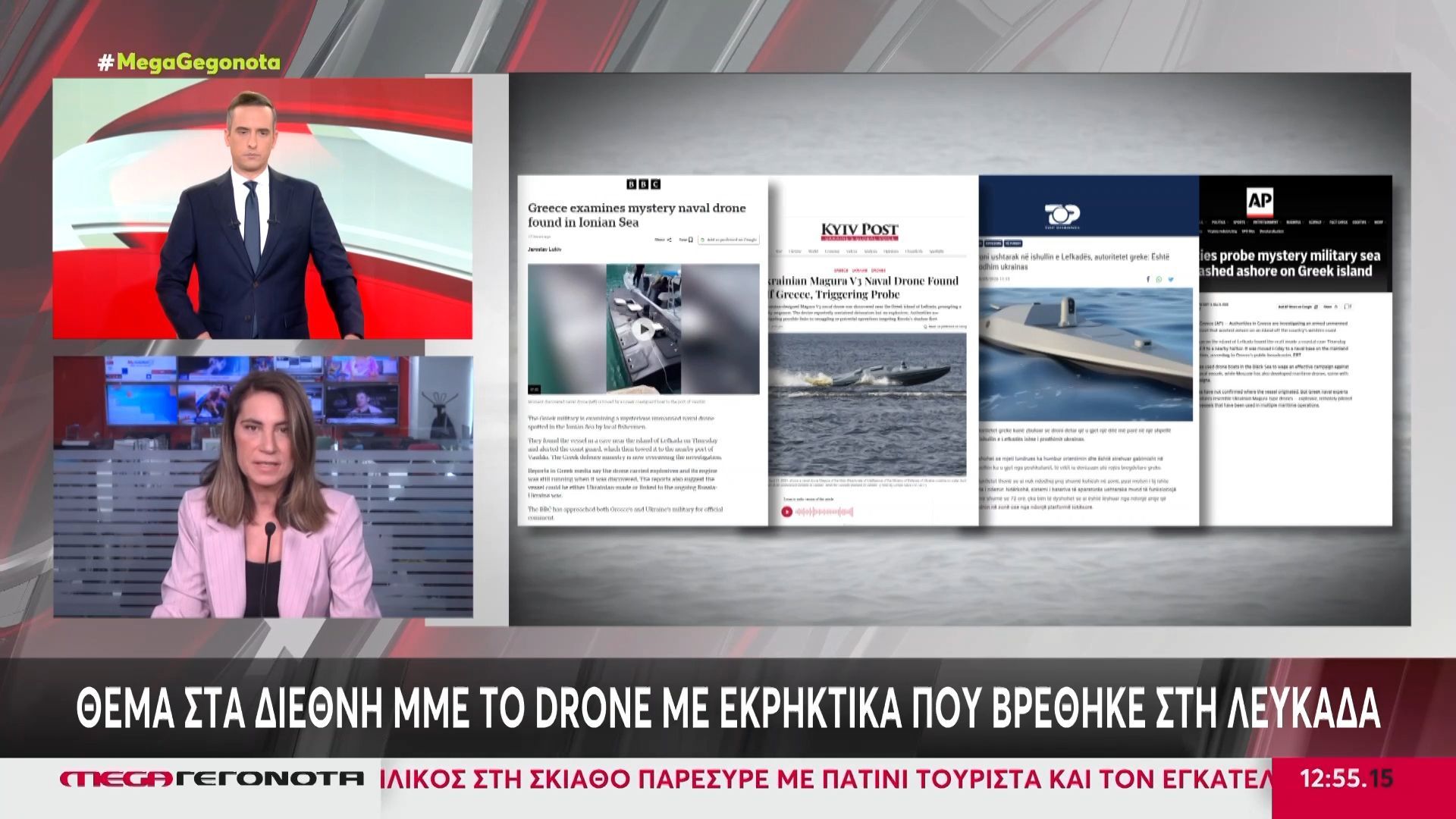Click the WhatsApp share icon on Top Channel
The height and width of the screenshot is (819, 1456).
pos(1159,280)
